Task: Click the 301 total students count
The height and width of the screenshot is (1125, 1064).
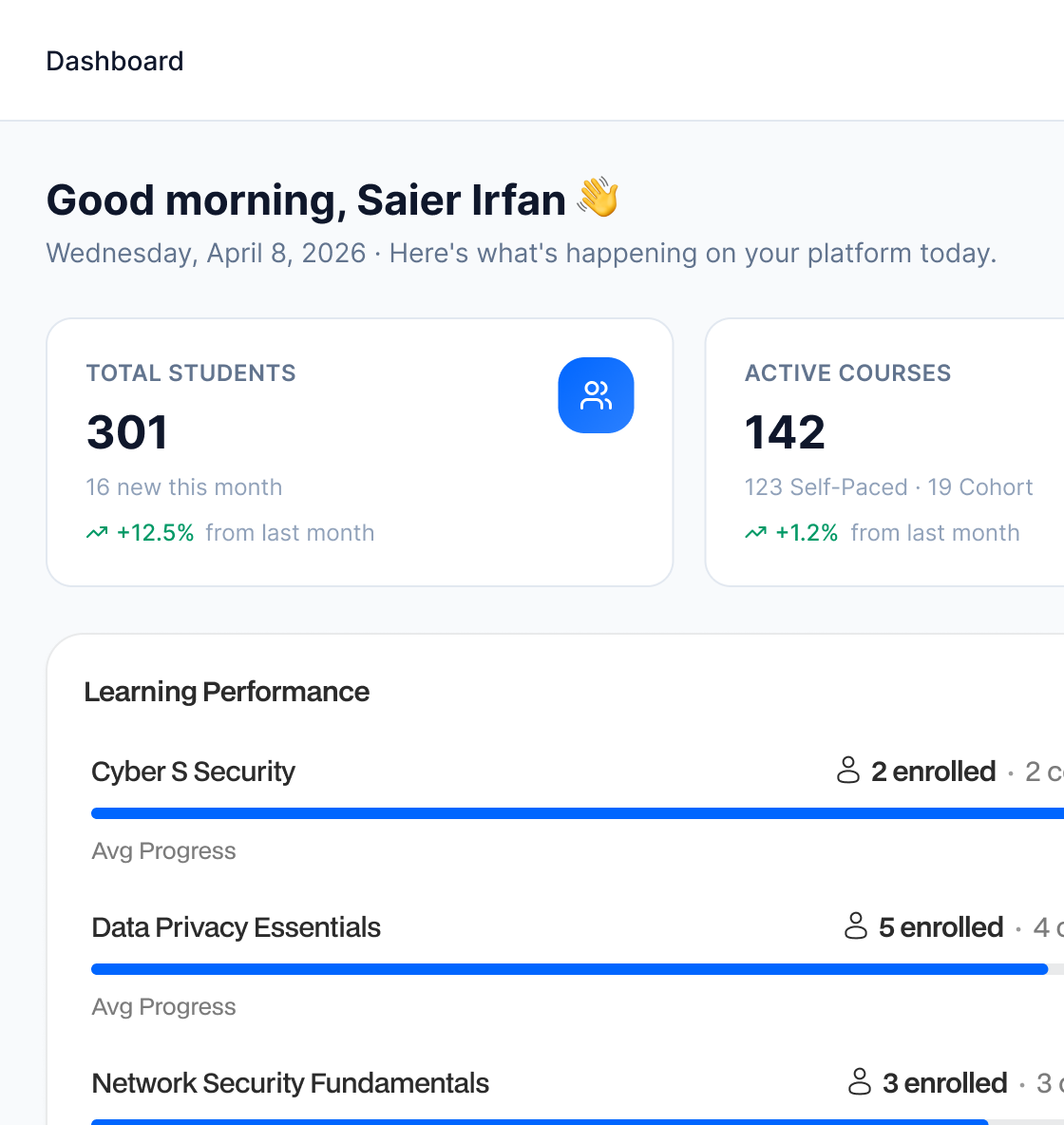Action: [127, 432]
